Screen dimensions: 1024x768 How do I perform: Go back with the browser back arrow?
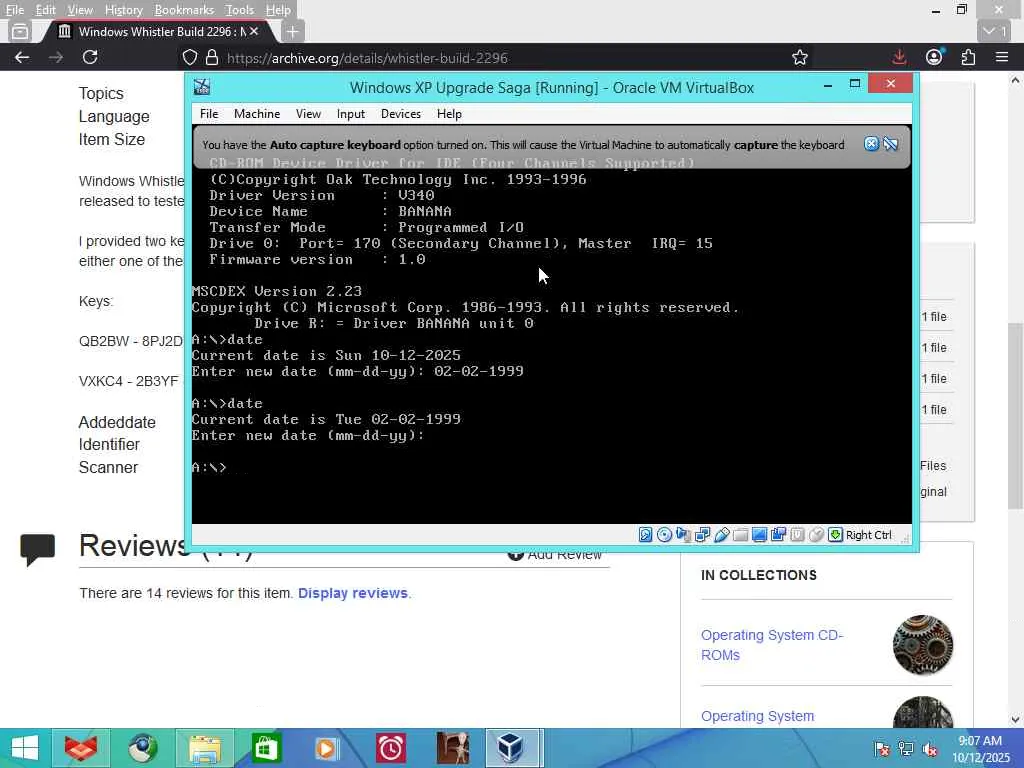[22, 57]
